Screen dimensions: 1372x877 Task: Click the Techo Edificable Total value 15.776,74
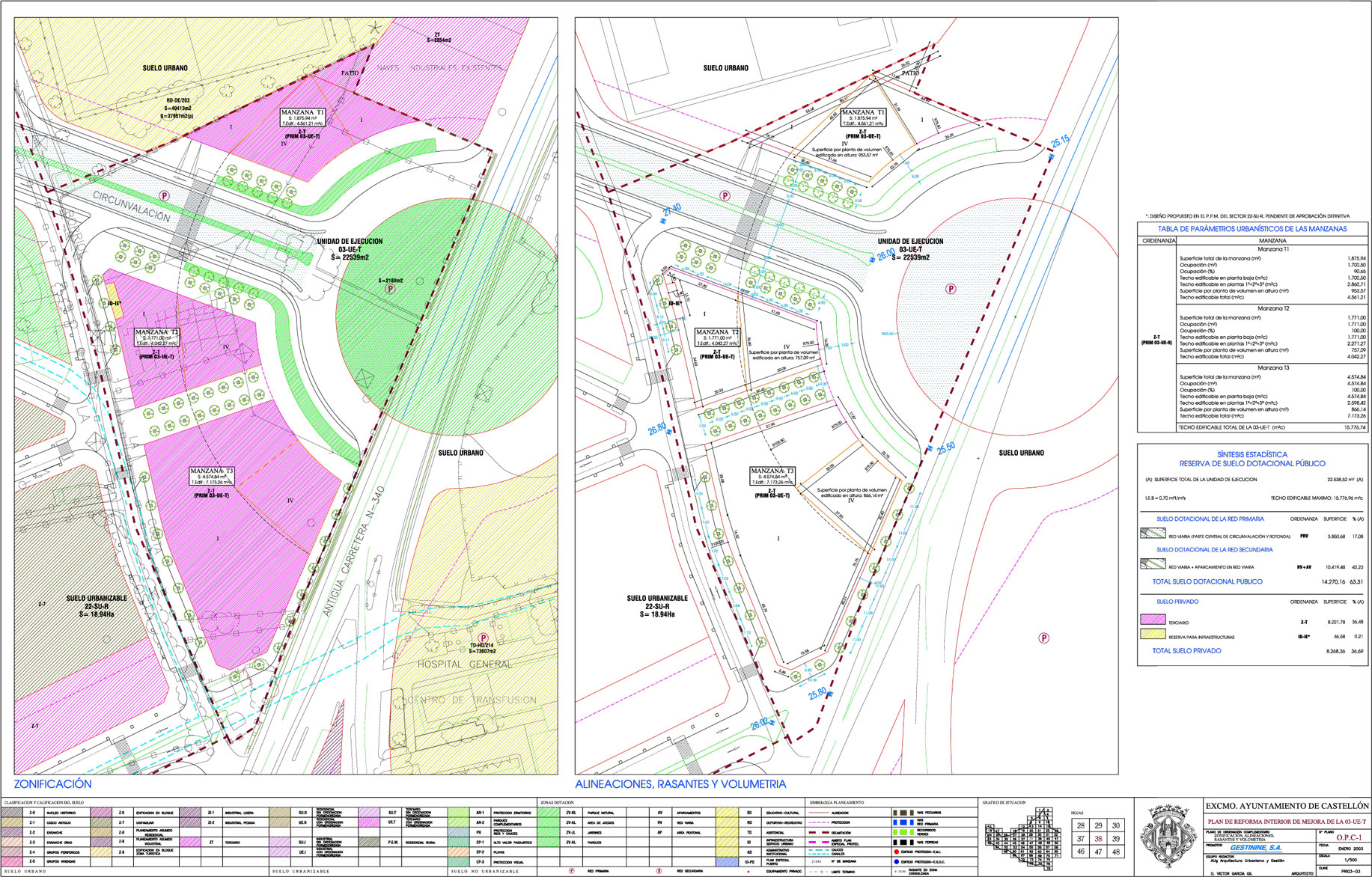click(x=1355, y=428)
